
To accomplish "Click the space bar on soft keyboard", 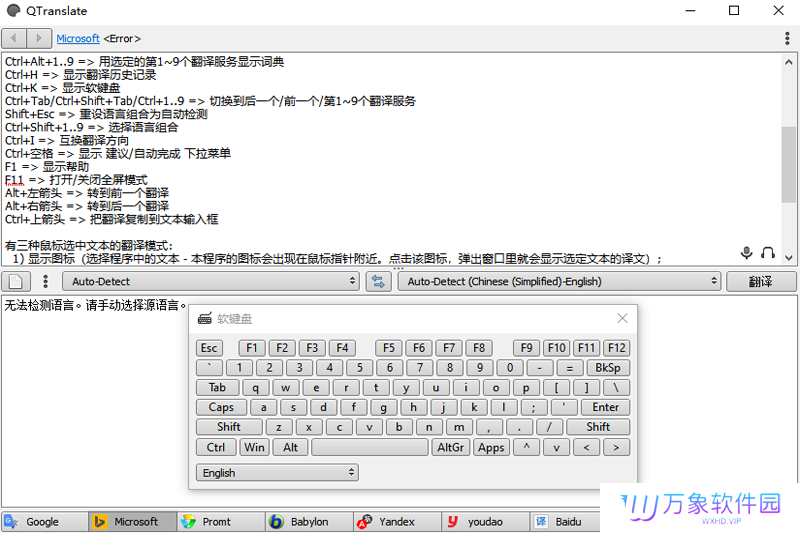I will [370, 447].
